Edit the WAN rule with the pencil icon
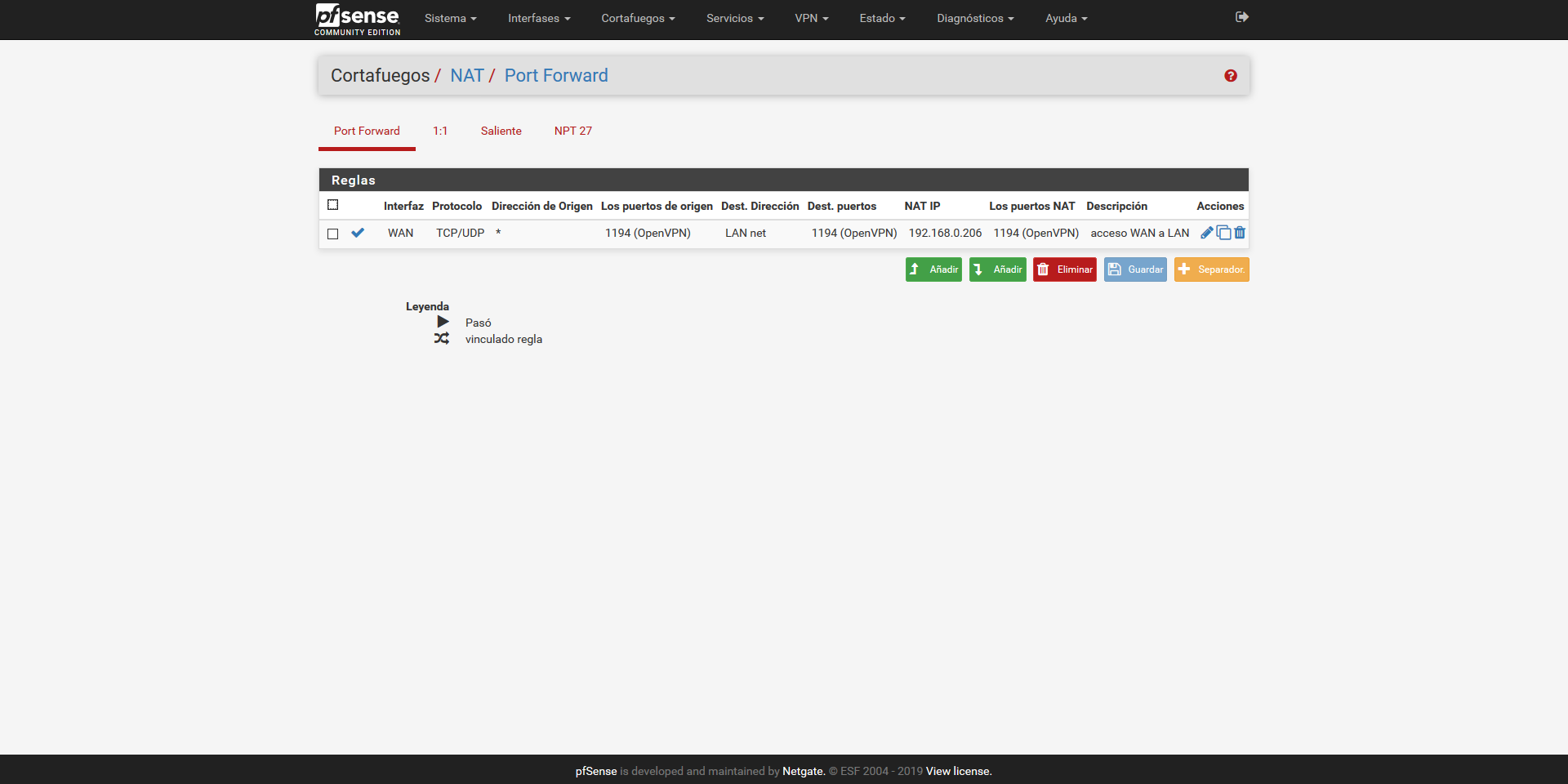1568x784 pixels. 1207,233
